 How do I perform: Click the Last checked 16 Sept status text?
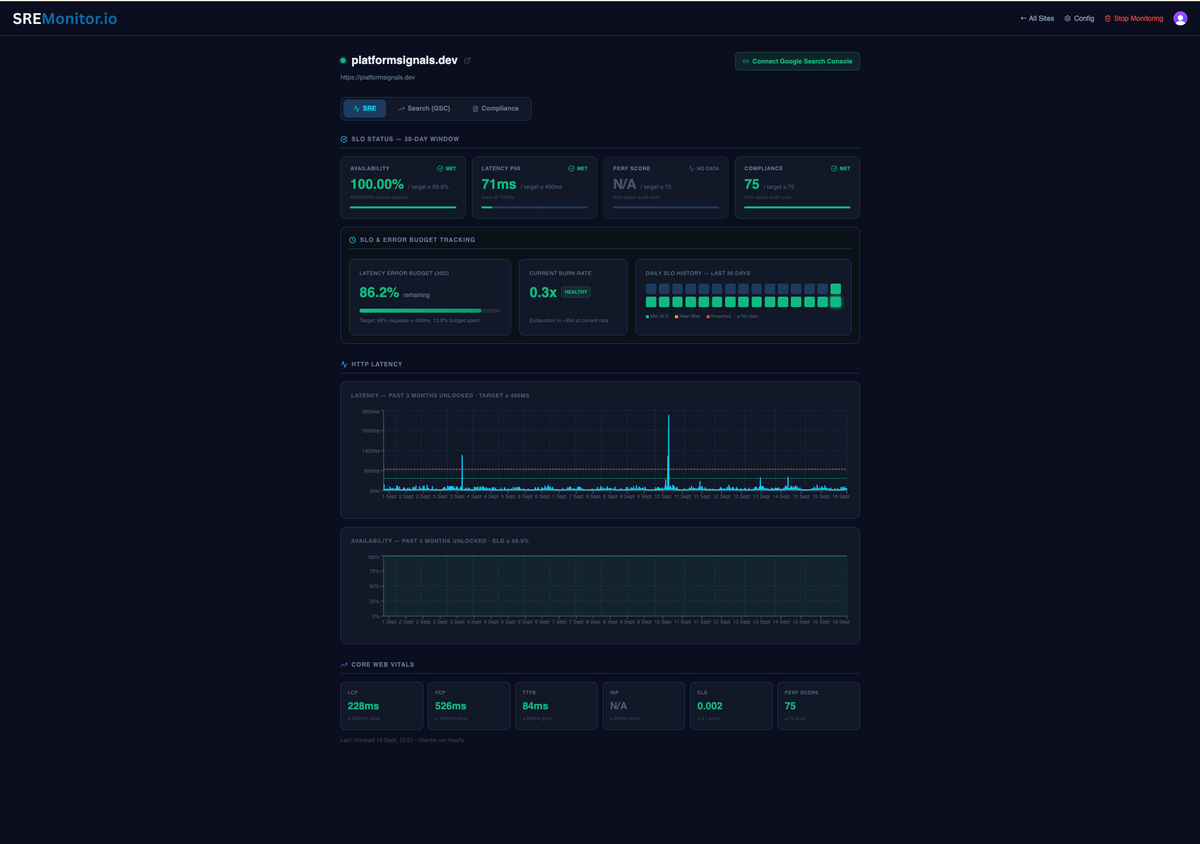402,740
